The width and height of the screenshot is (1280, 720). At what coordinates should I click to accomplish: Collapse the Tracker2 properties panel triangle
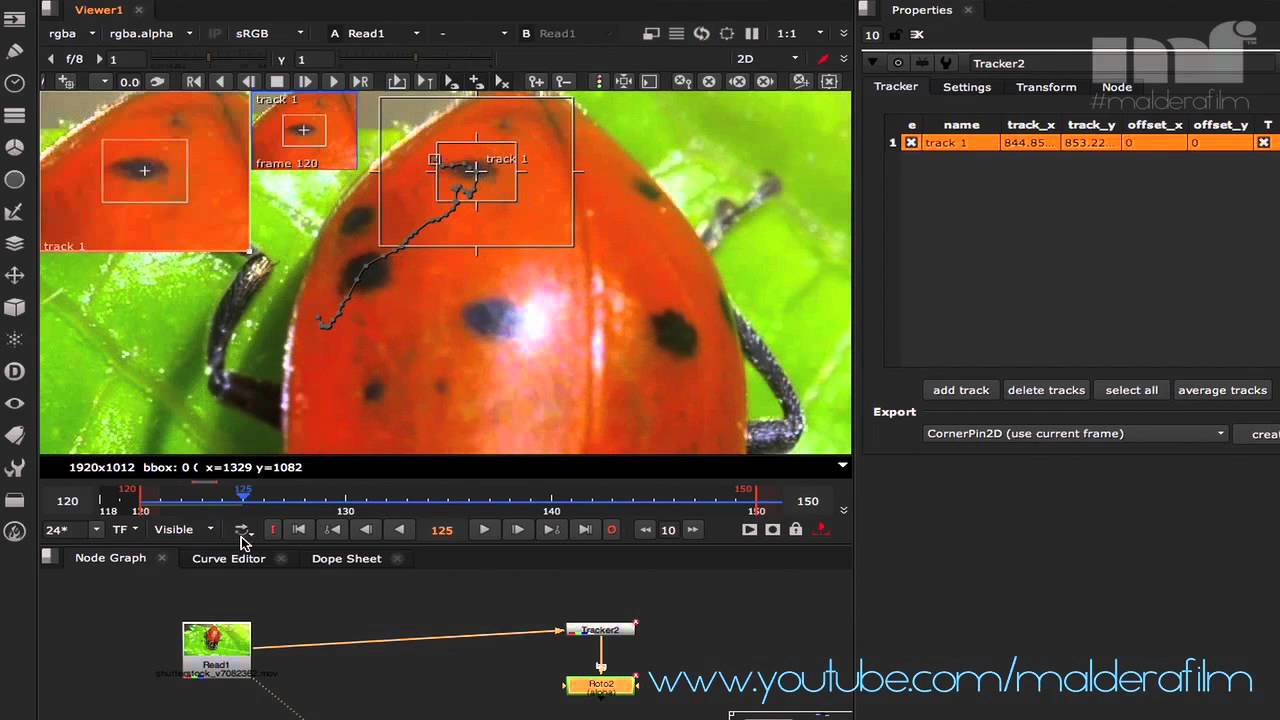[x=873, y=63]
